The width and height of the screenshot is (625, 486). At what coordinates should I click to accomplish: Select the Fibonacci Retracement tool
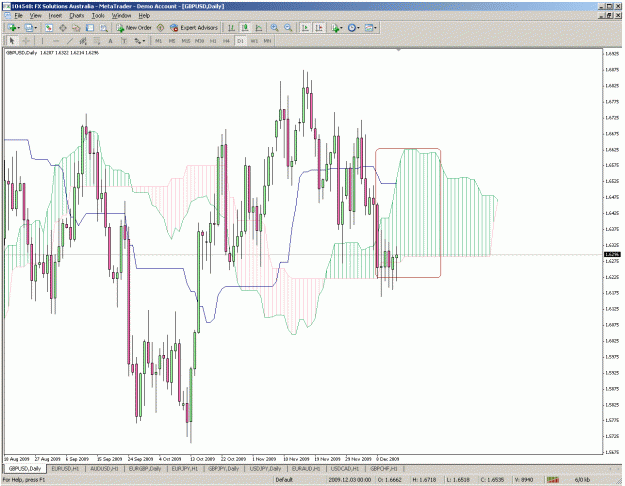coord(97,41)
